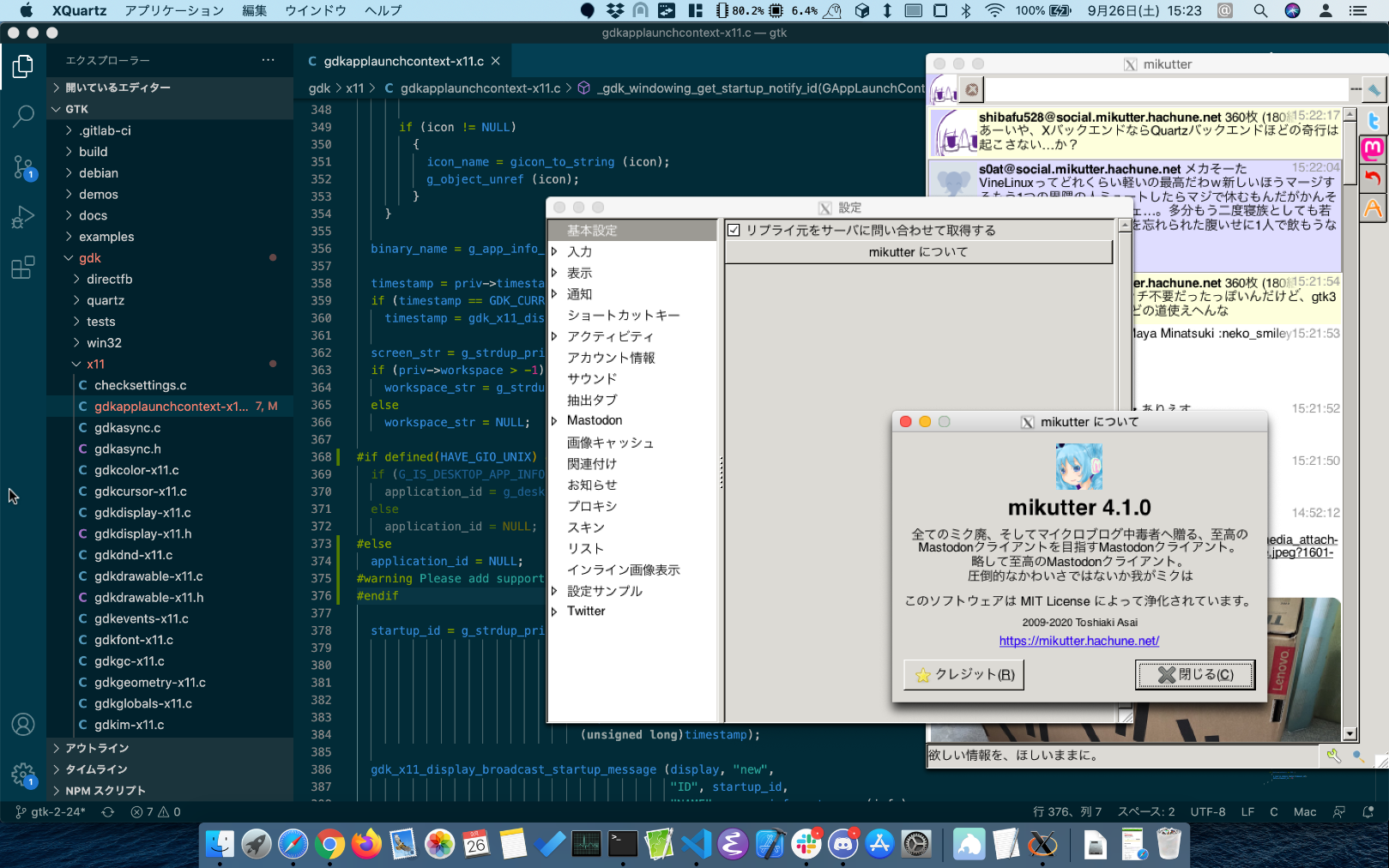1389x868 pixels.
Task: Click the red reply arrow tab in mikutter
Action: (1373, 178)
